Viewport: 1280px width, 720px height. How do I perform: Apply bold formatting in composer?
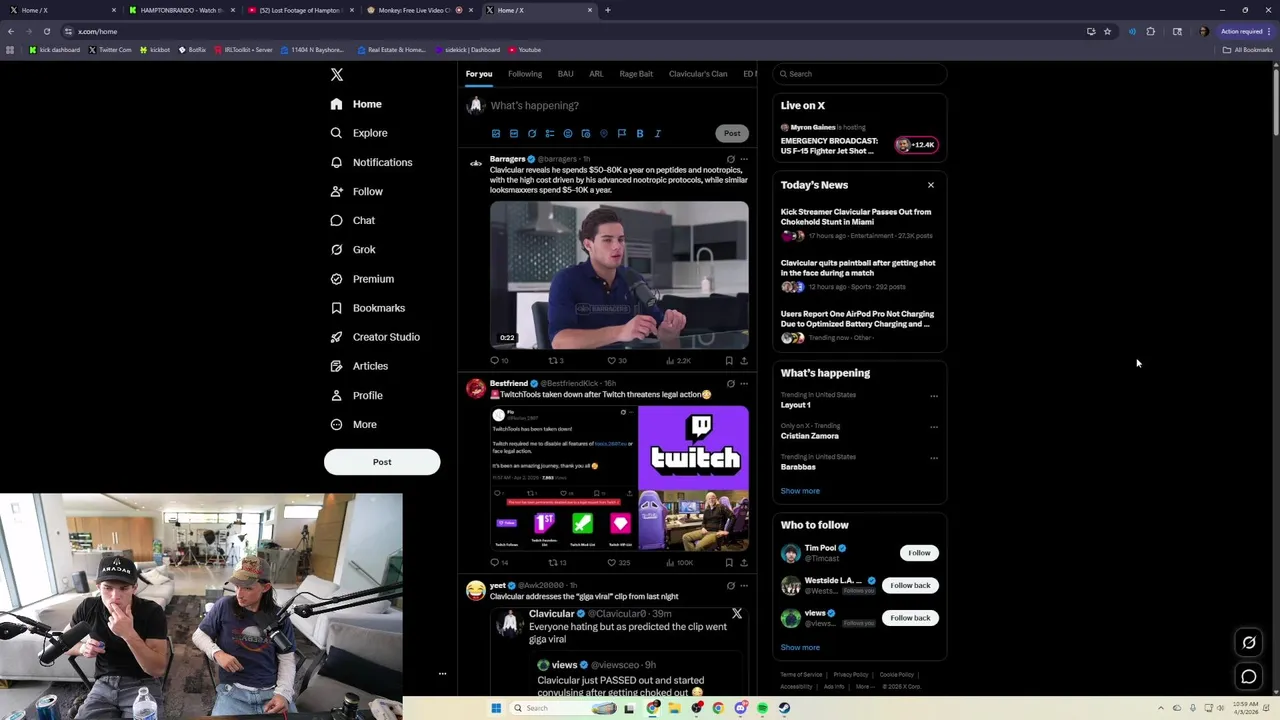640,133
